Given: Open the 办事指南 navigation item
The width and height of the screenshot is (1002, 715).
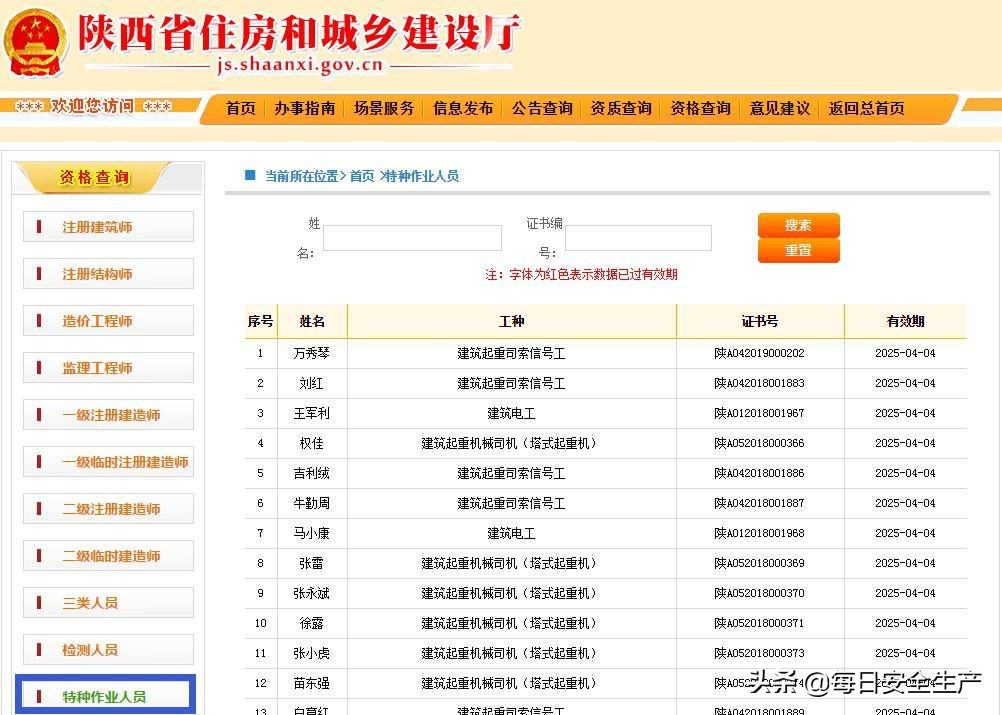Looking at the screenshot, I should tap(305, 108).
